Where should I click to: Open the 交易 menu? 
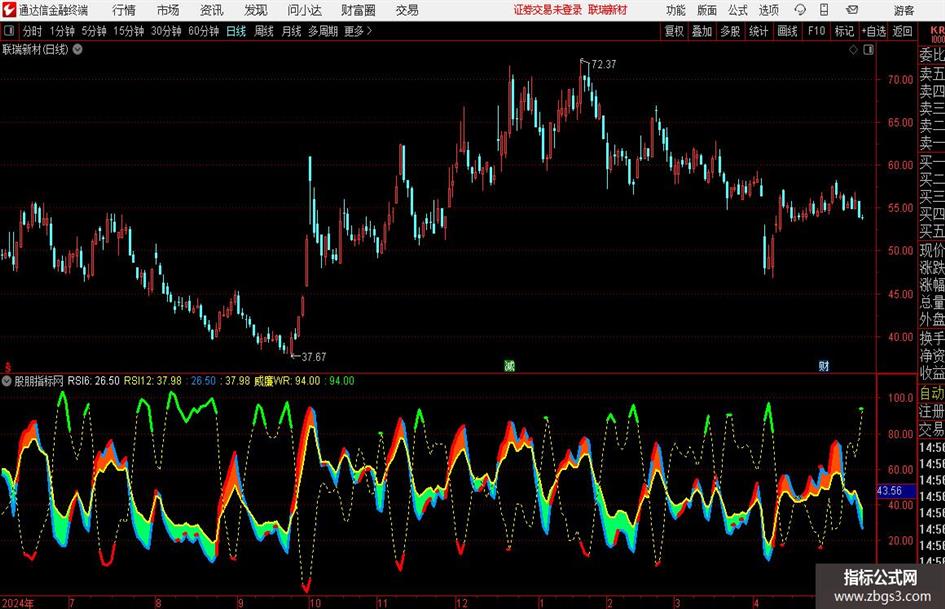(407, 10)
